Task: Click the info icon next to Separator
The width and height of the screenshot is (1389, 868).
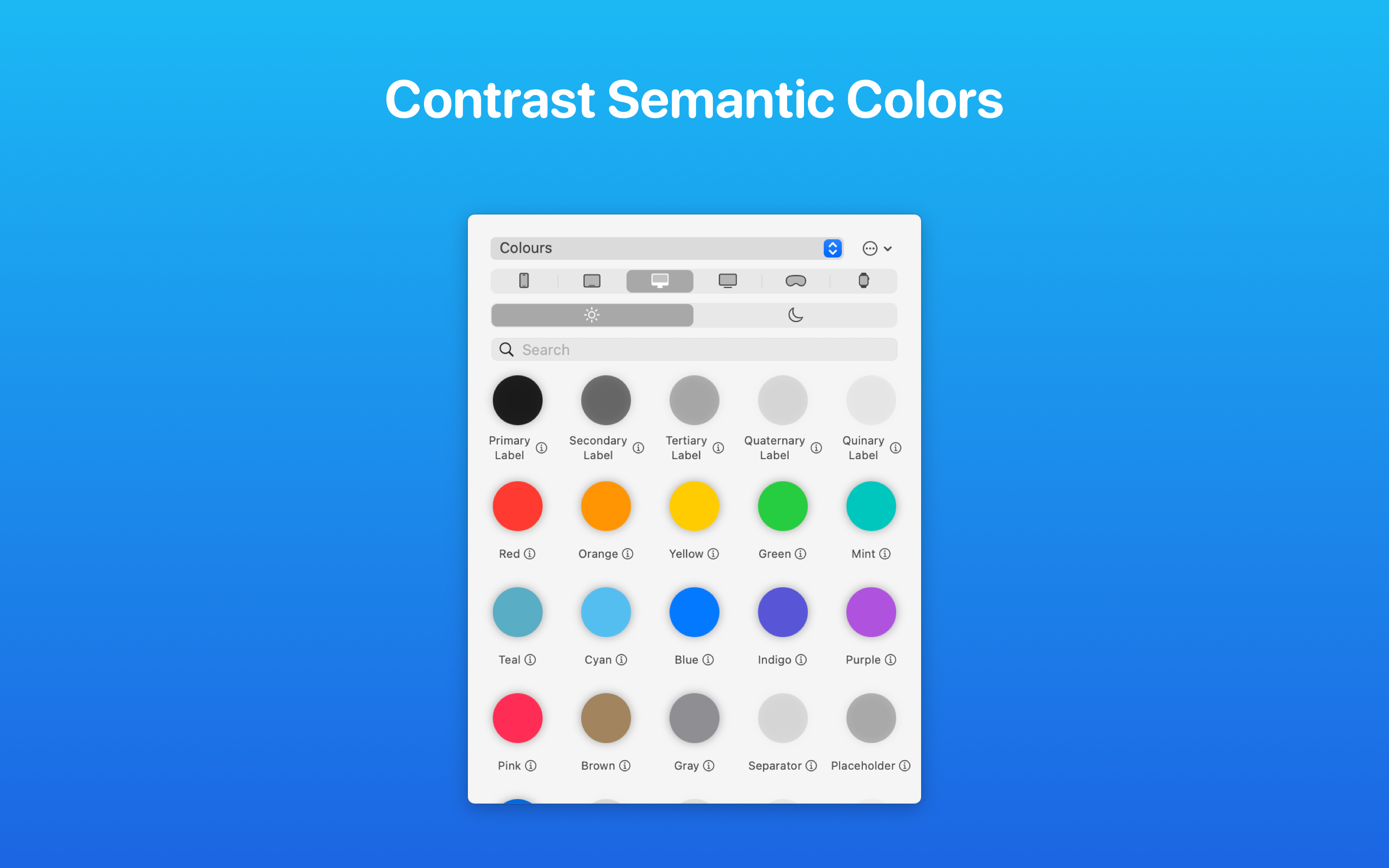Action: tap(812, 764)
